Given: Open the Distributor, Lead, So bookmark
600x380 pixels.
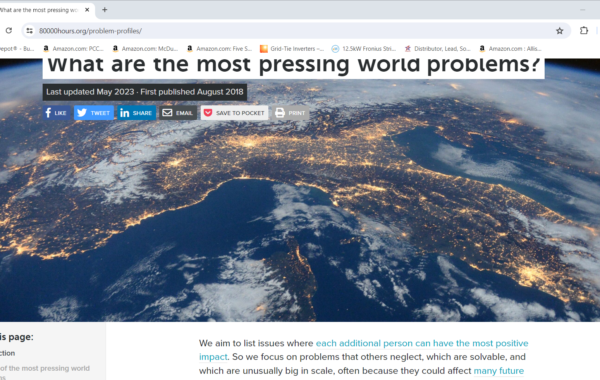Looking at the screenshot, I should pos(437,49).
